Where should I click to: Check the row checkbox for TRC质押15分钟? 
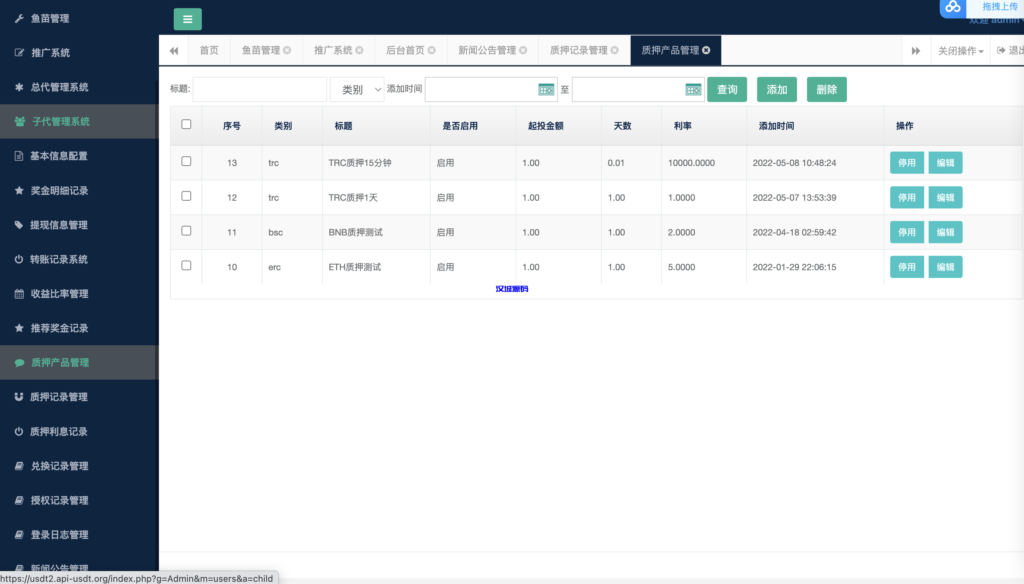[186, 162]
